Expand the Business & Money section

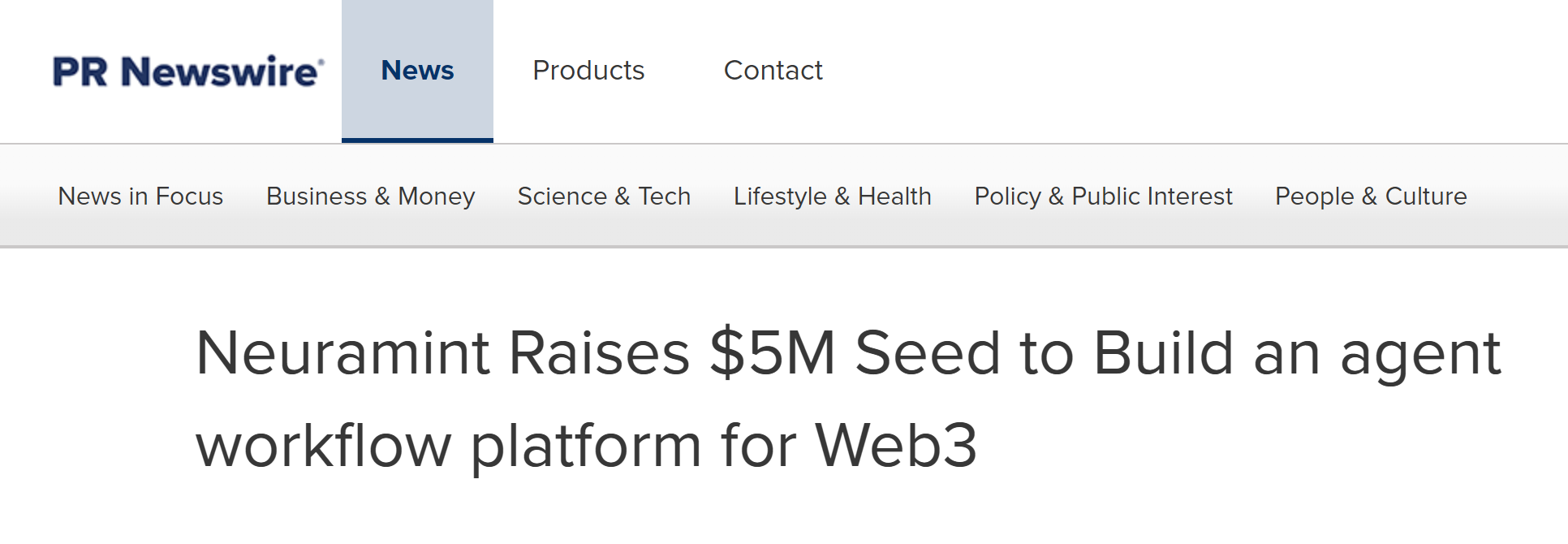tap(370, 196)
